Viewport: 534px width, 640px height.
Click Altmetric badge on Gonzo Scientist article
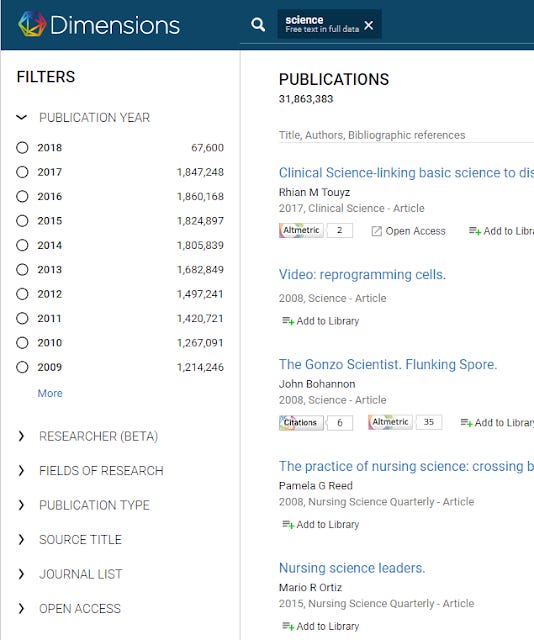(390, 422)
